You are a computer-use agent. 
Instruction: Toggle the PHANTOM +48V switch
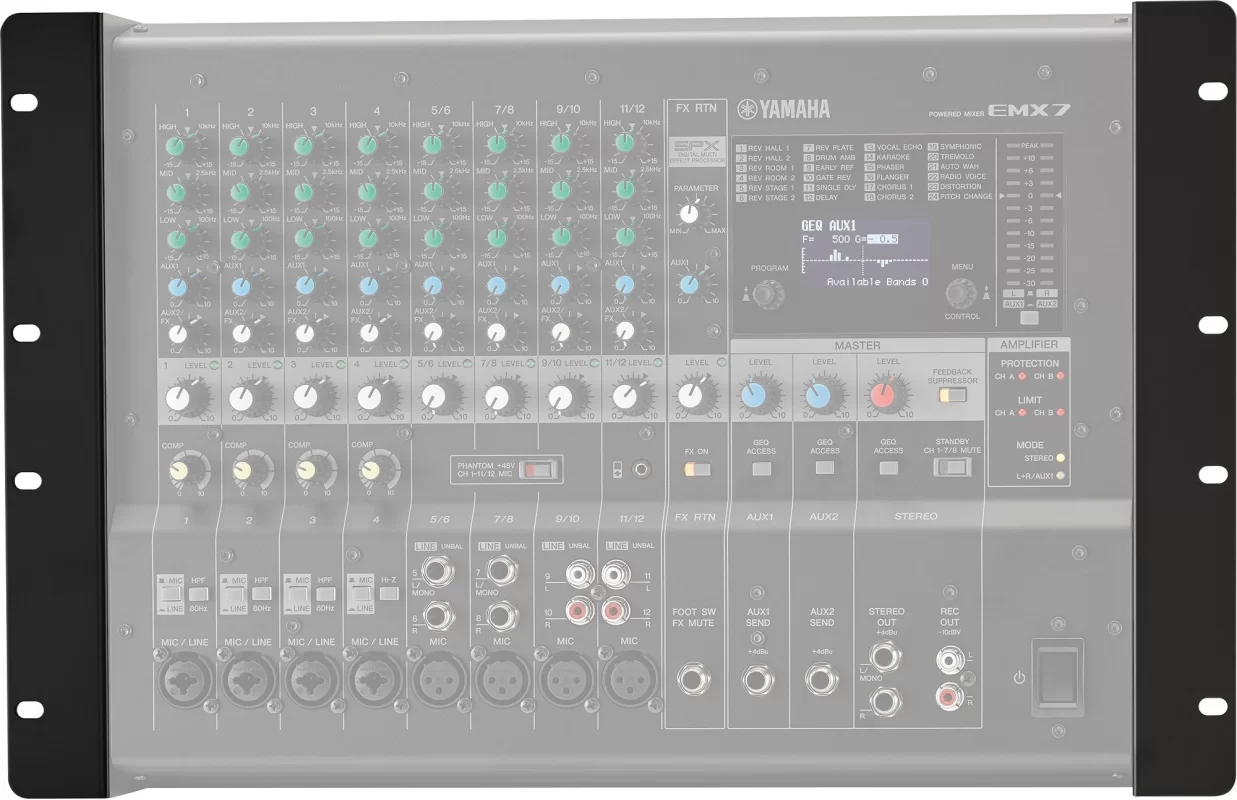tap(539, 467)
